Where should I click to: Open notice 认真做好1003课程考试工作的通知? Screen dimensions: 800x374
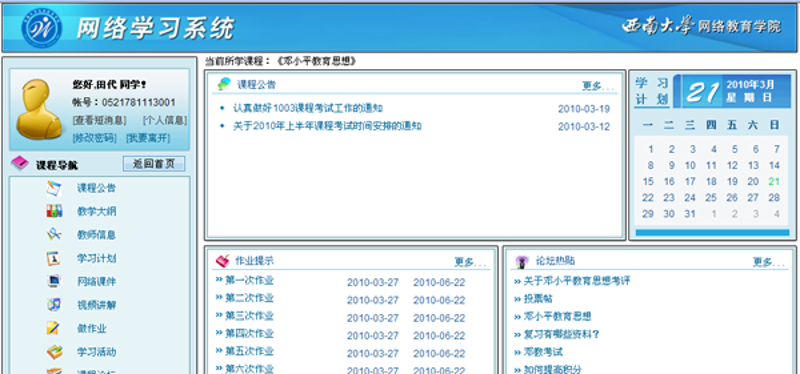pos(308,108)
